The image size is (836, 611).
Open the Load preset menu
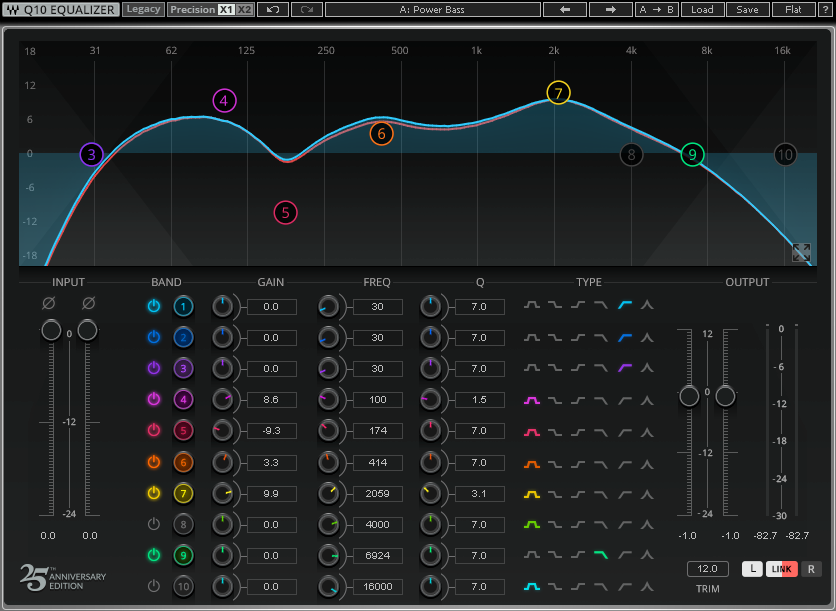(x=702, y=10)
